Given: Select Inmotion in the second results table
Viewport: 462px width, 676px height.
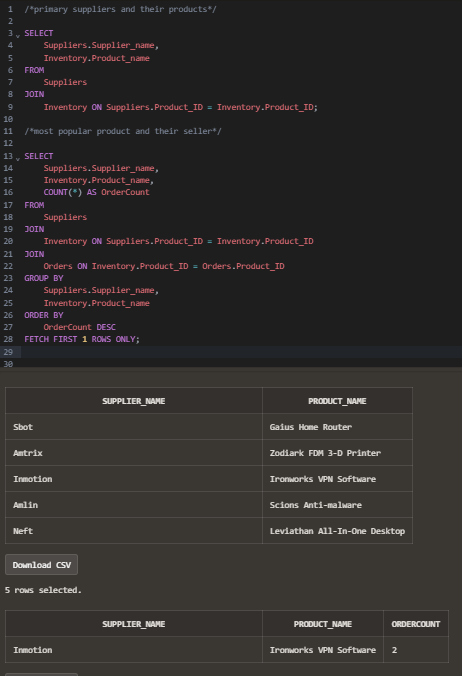Looking at the screenshot, I should 134,650.
